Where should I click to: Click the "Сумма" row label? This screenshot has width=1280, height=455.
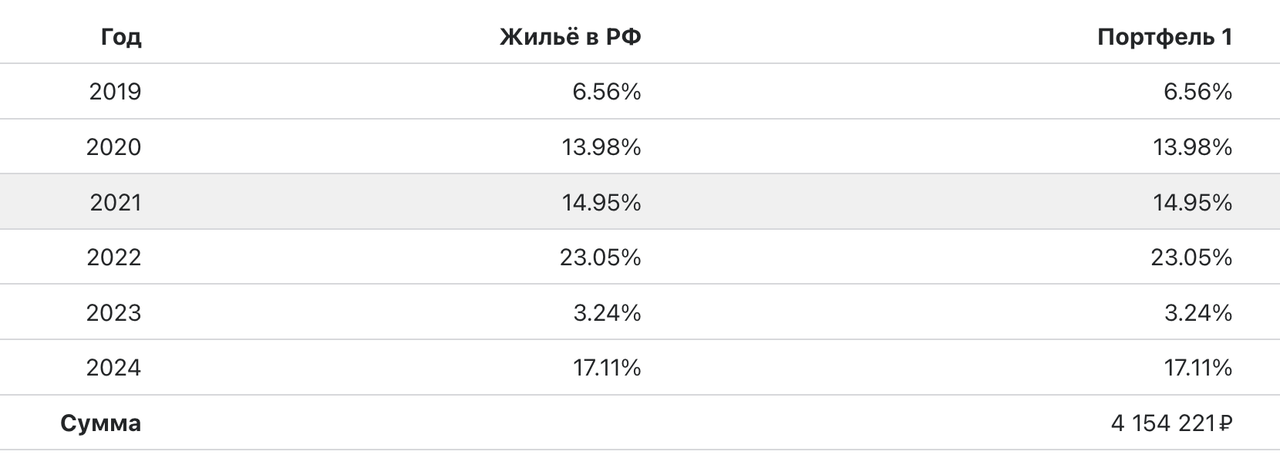pos(101,423)
